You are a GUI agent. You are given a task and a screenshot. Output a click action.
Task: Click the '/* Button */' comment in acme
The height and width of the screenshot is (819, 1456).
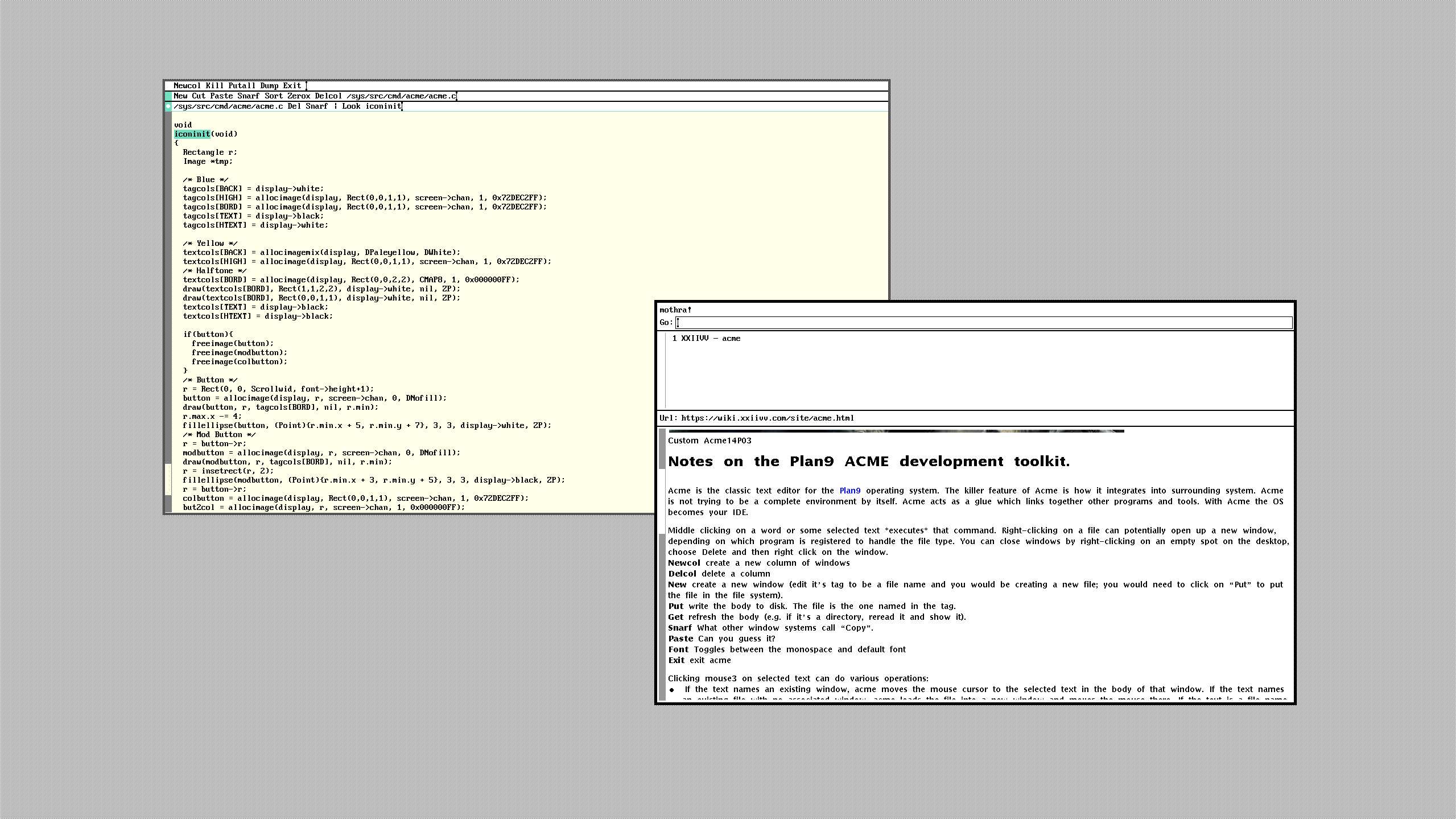pyautogui.click(x=210, y=380)
